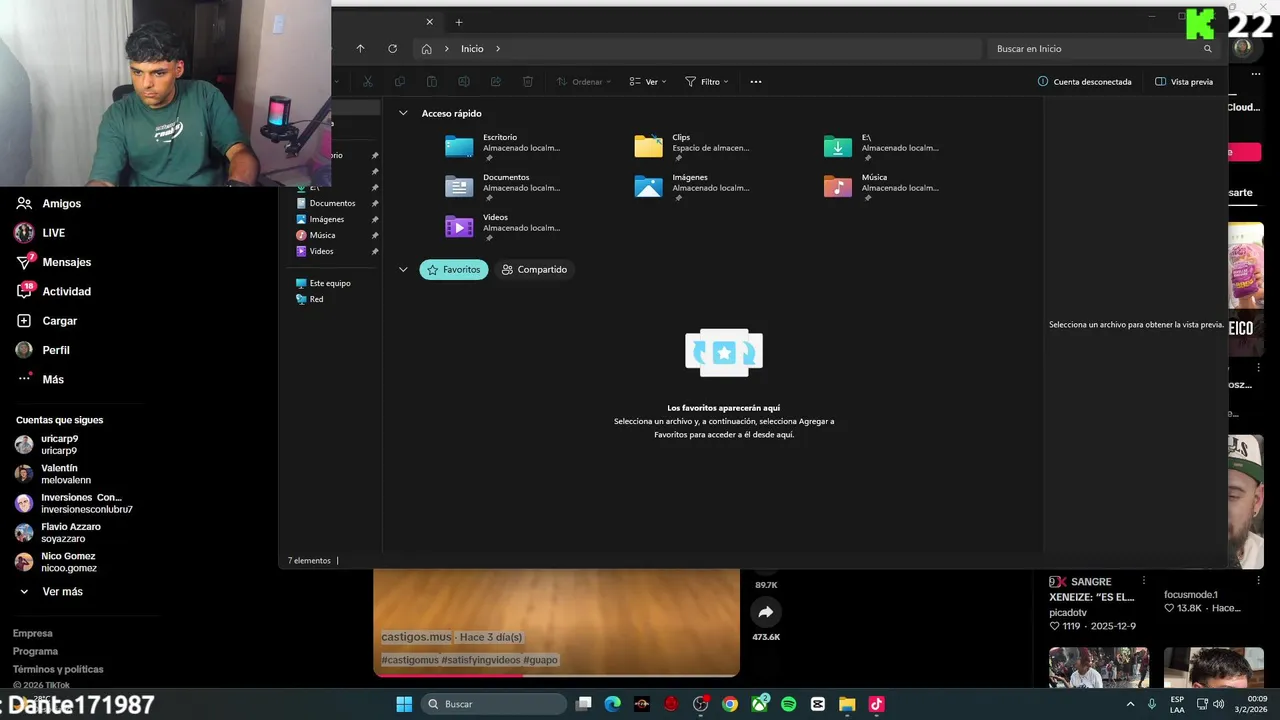Open the Música folder tile
Image resolution: width=1280 pixels, height=720 pixels.
[x=881, y=187]
